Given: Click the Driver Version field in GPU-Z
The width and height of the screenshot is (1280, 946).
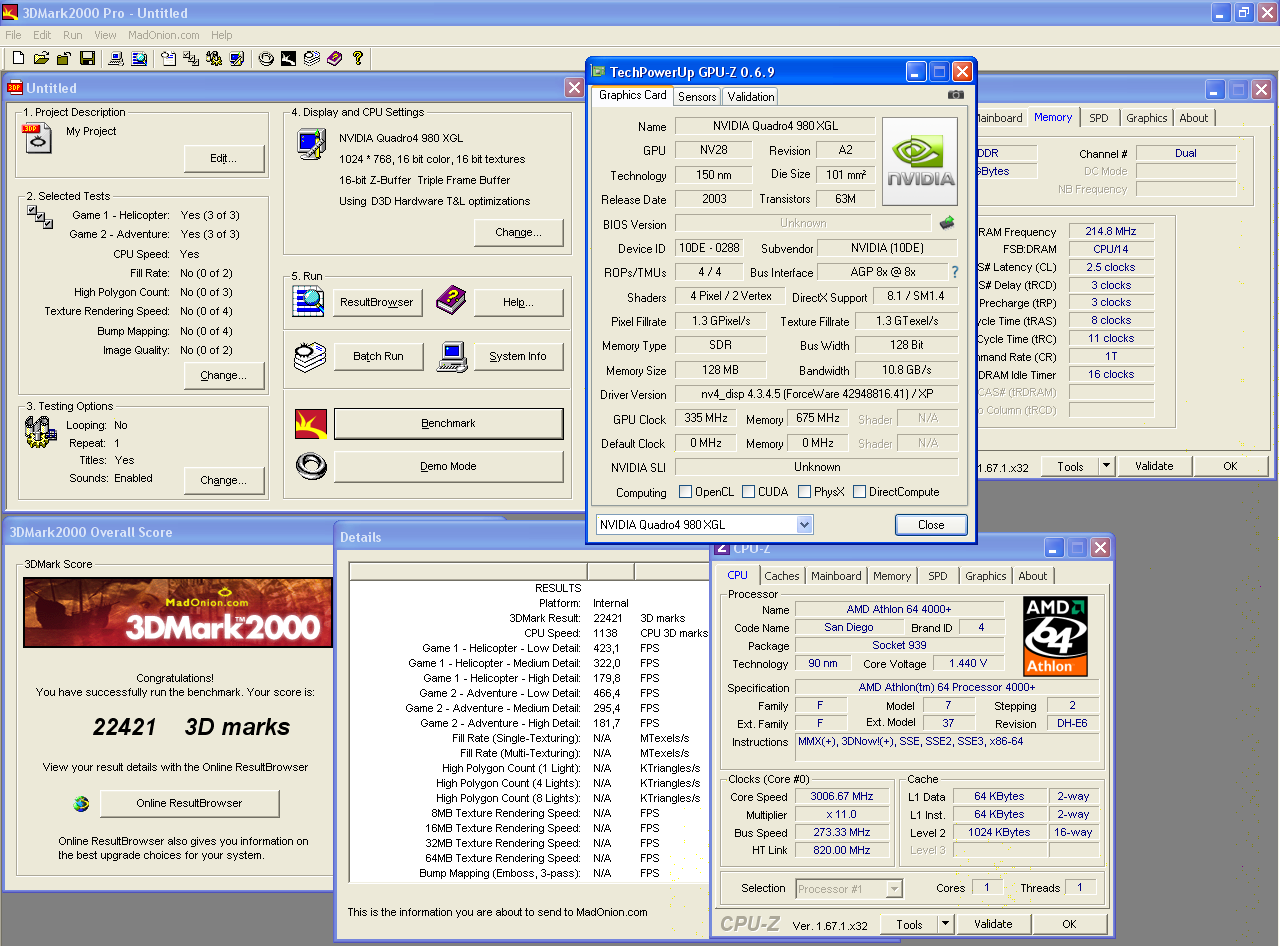Looking at the screenshot, I should (817, 395).
